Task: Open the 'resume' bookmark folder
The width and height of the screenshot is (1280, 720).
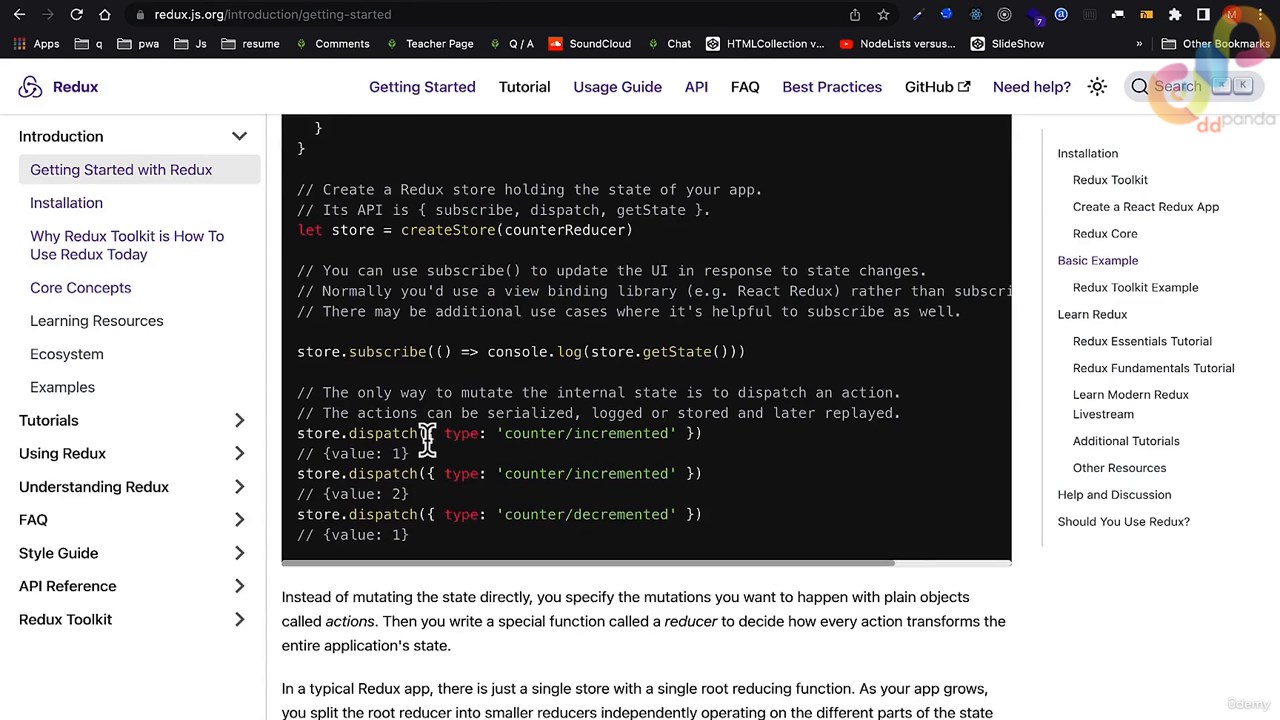Action: point(251,44)
